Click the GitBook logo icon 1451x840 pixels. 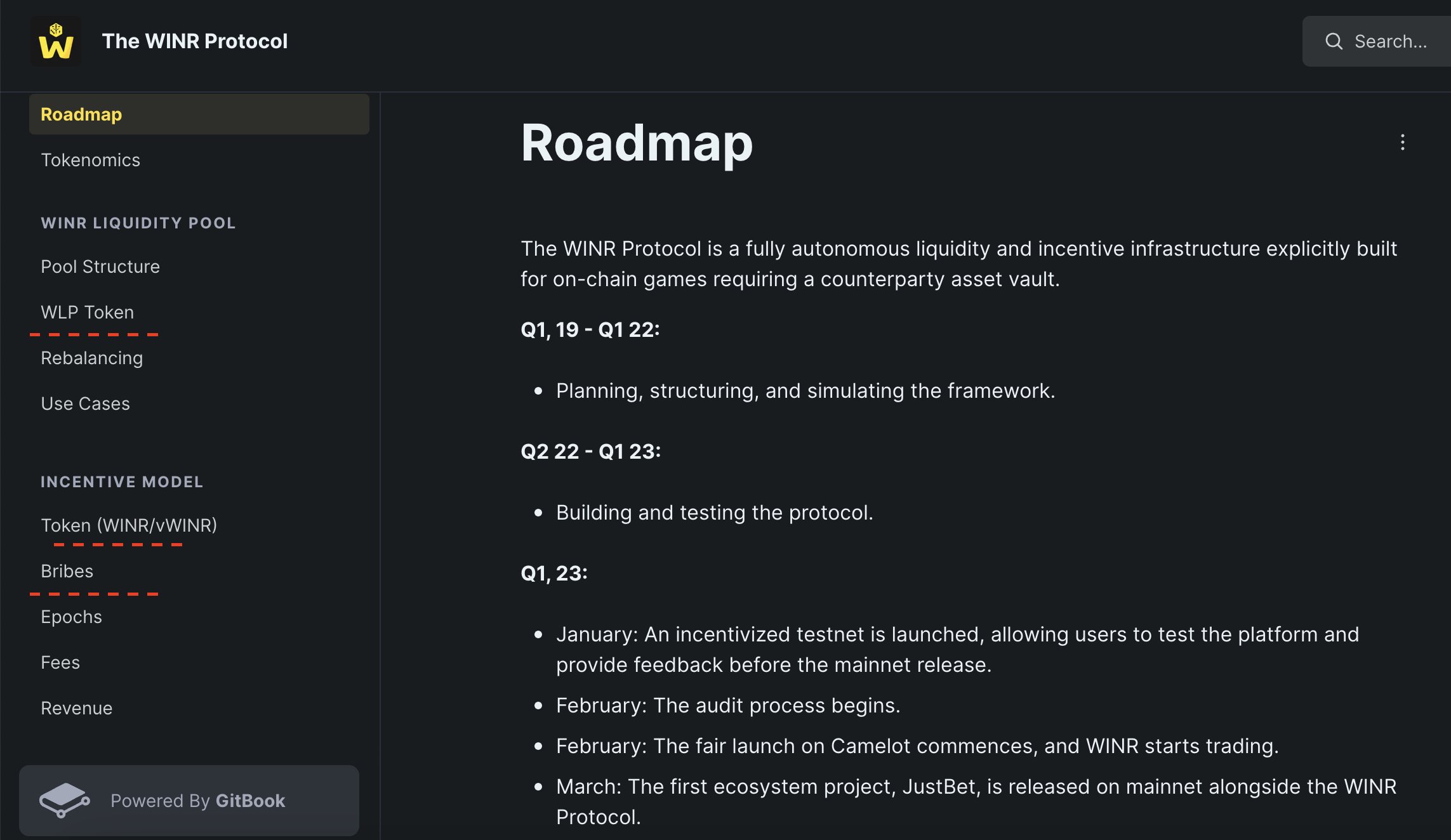64,800
